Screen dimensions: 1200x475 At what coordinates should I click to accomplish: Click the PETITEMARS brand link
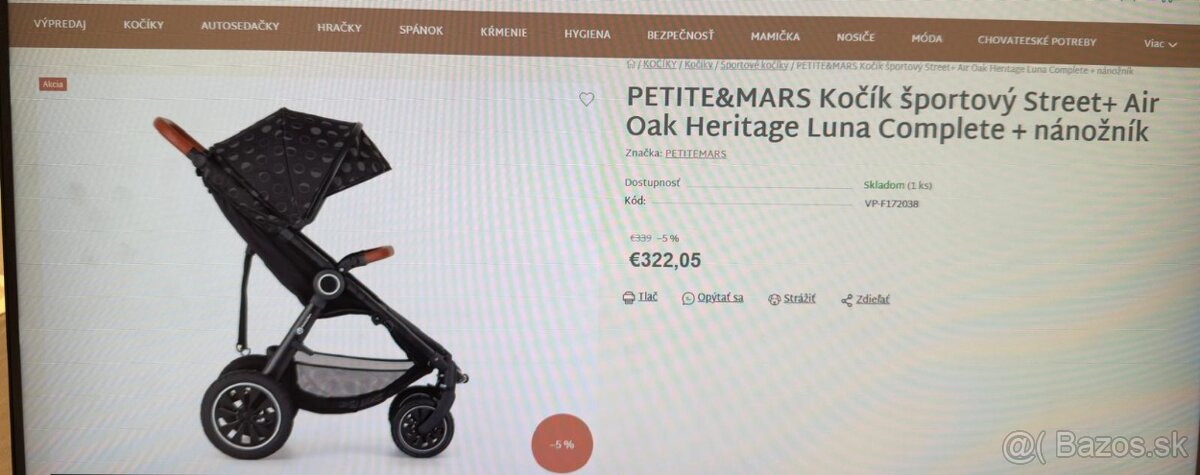coord(696,154)
